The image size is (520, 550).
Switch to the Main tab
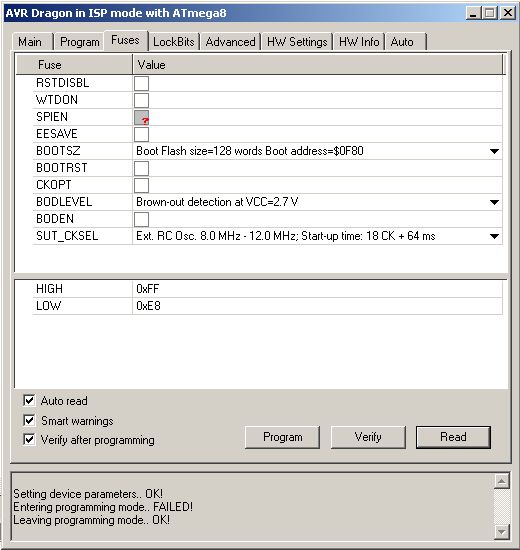pos(32,42)
